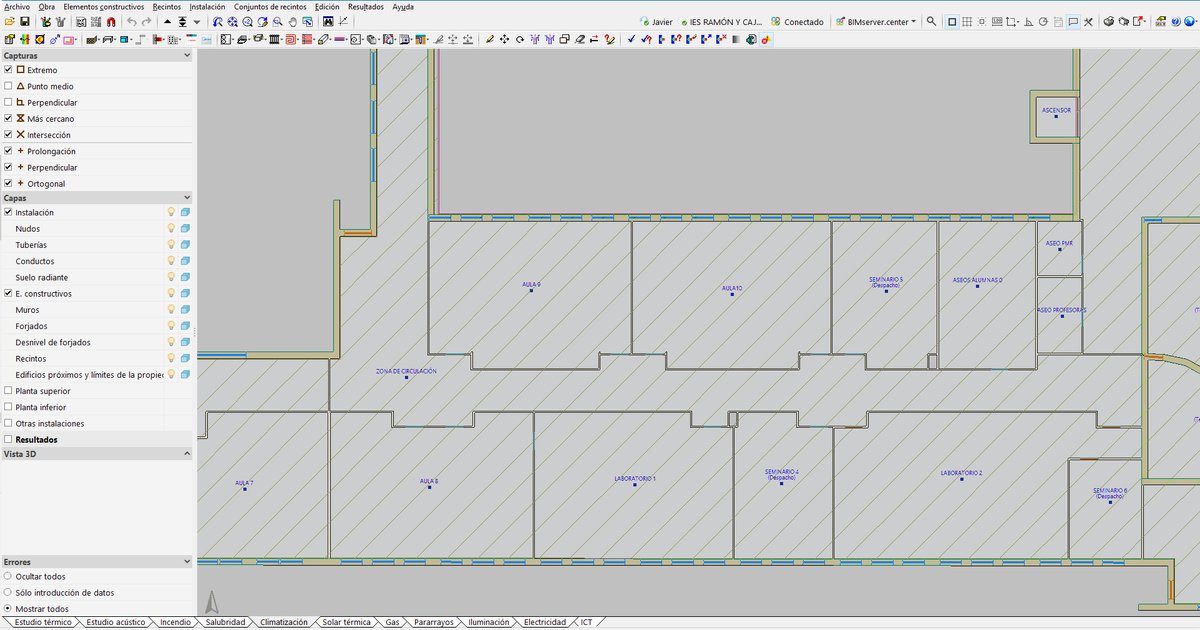Select the Pan hand tool

click(293, 22)
